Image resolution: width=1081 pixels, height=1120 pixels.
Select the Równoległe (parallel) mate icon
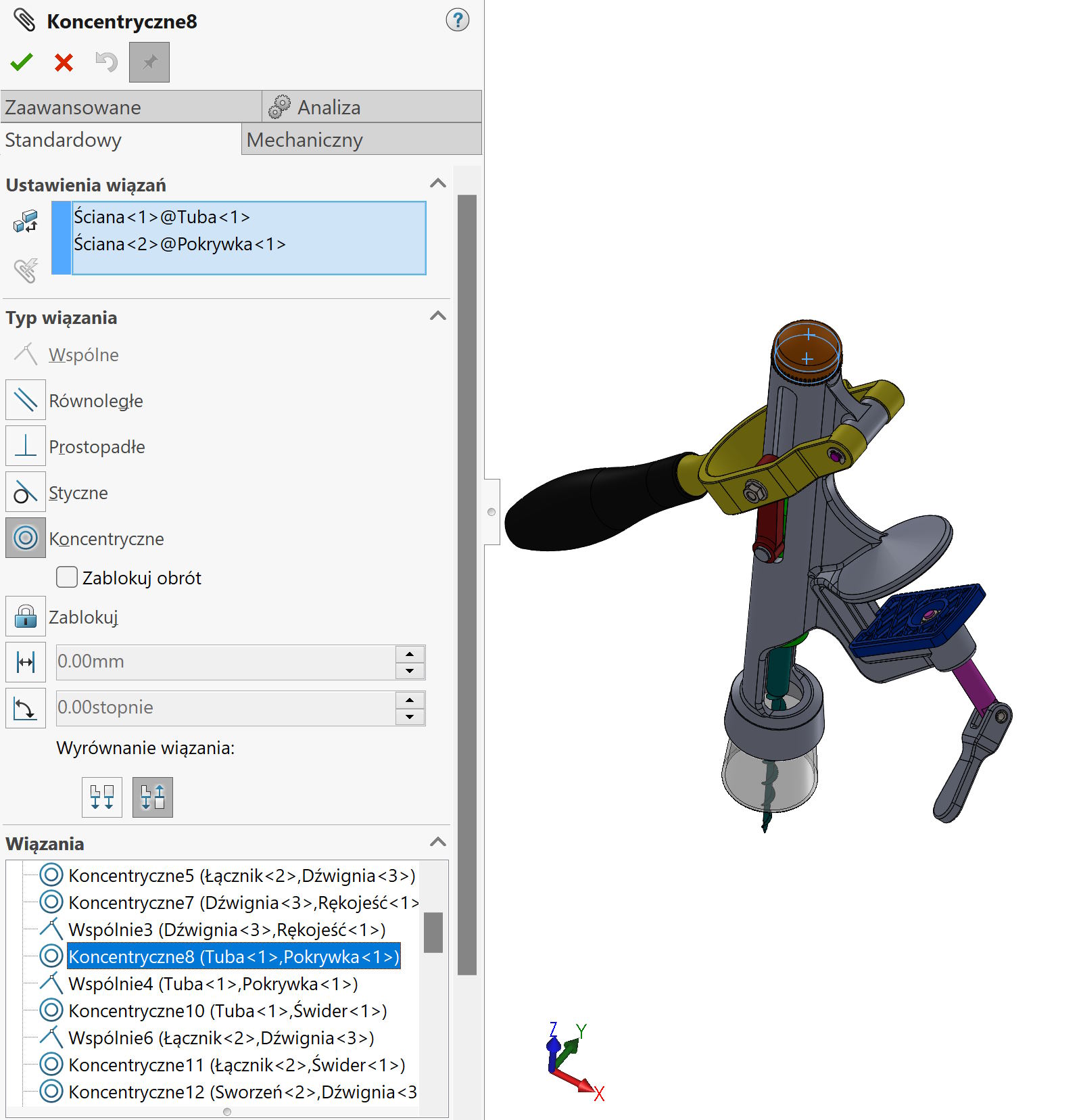tap(26, 400)
